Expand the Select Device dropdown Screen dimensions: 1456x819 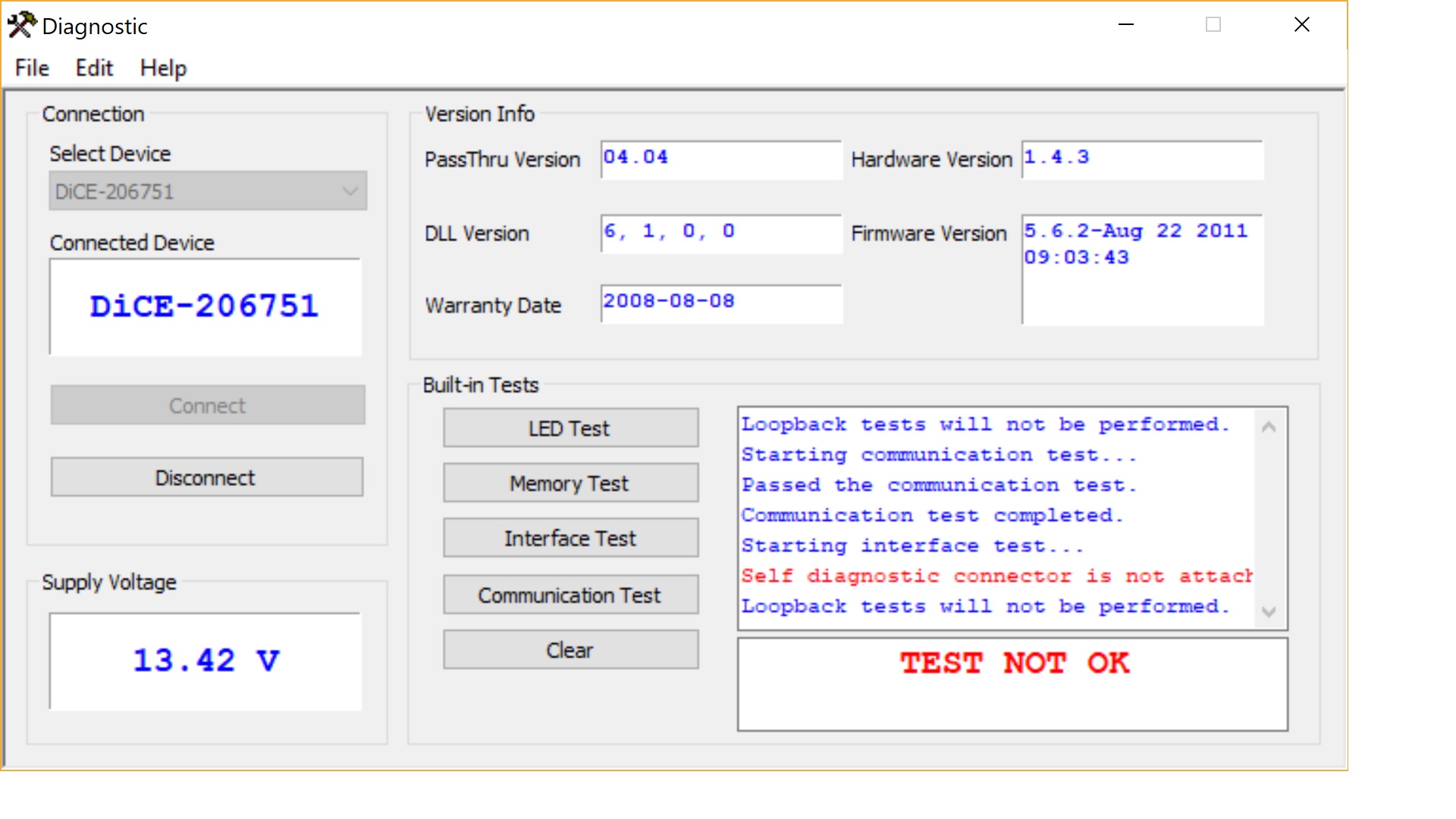[x=350, y=191]
